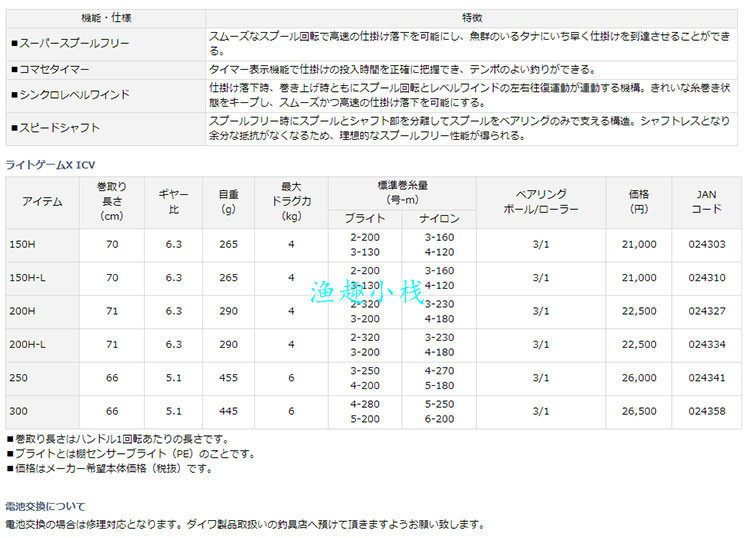750x538 pixels.
Task: Click the JANコード column header
Action: tap(706, 202)
